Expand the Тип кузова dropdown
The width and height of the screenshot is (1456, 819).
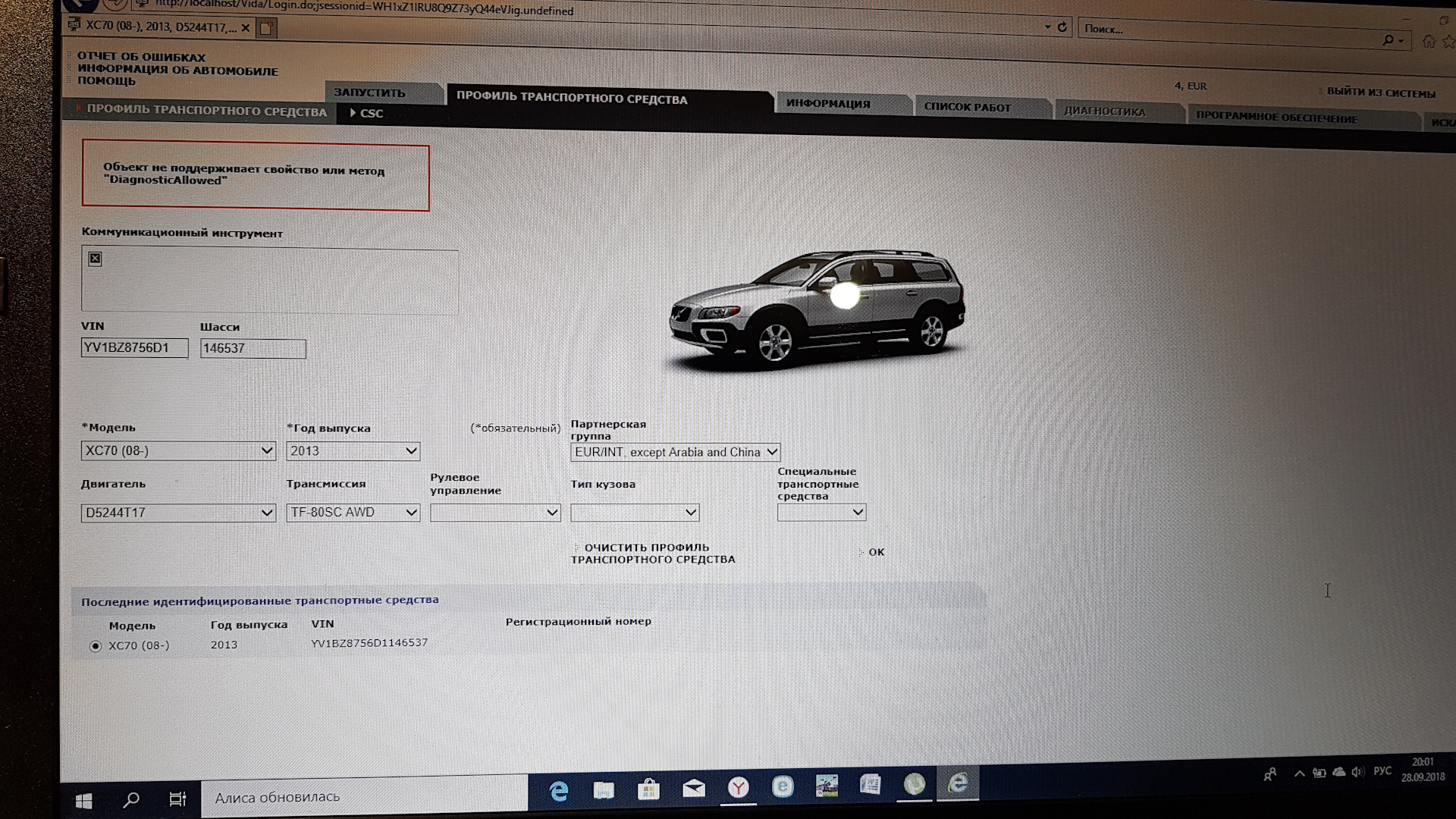tap(635, 513)
